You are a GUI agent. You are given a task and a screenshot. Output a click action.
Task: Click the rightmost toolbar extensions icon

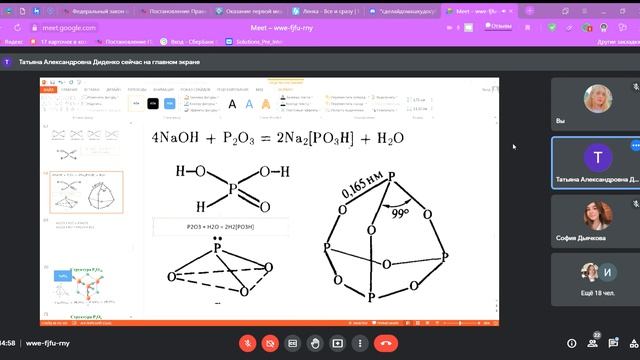(x=622, y=28)
